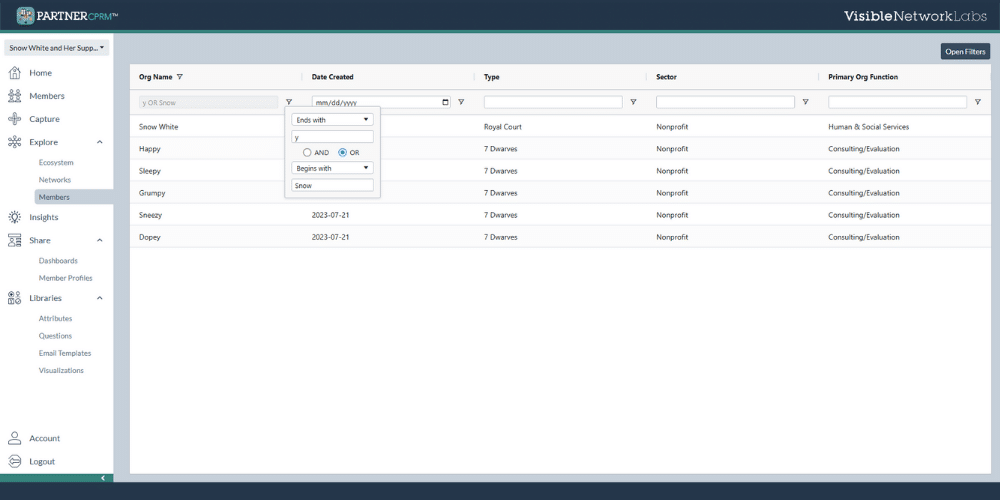Click the Home icon in sidebar

point(15,73)
